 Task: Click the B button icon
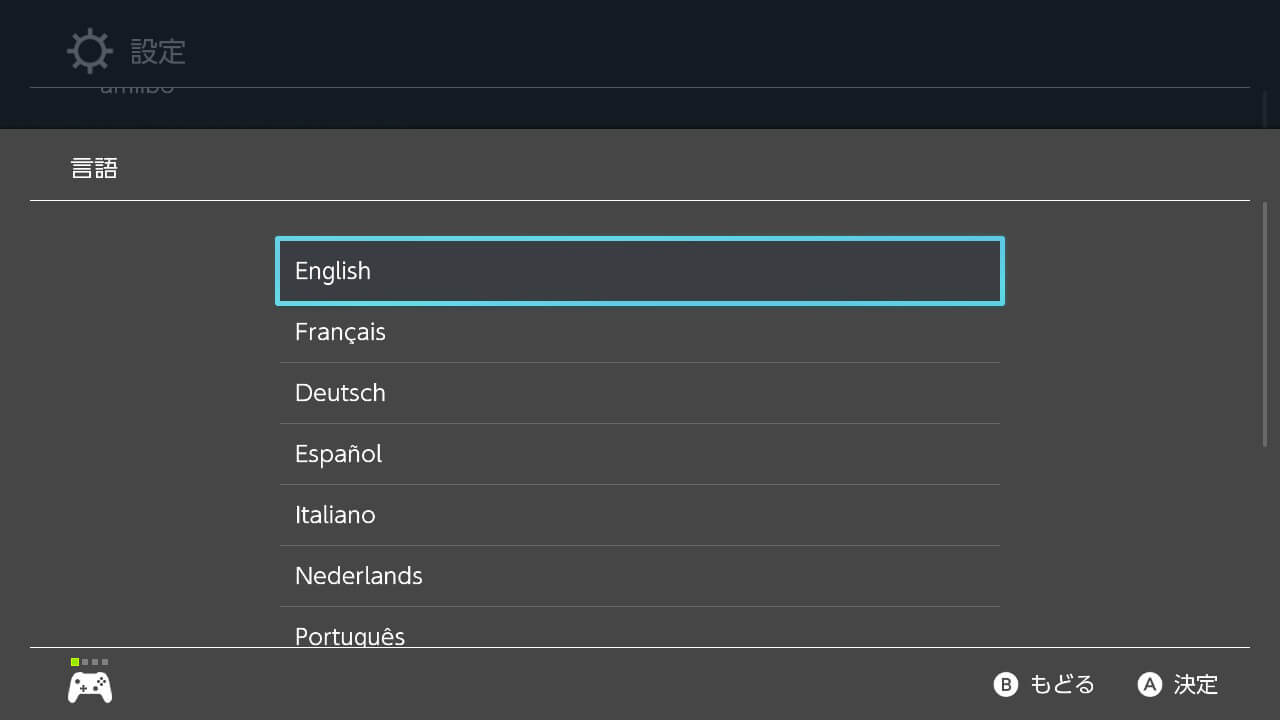coord(1005,684)
